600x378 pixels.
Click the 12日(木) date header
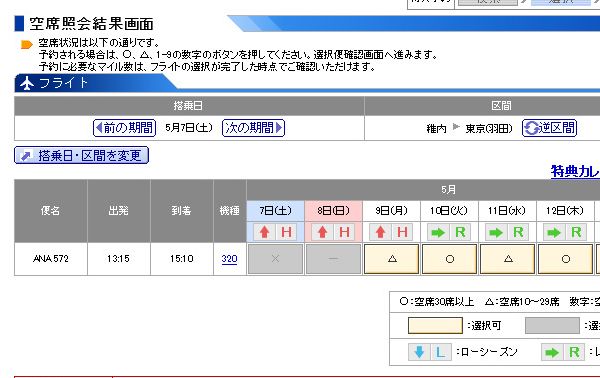tap(566, 210)
